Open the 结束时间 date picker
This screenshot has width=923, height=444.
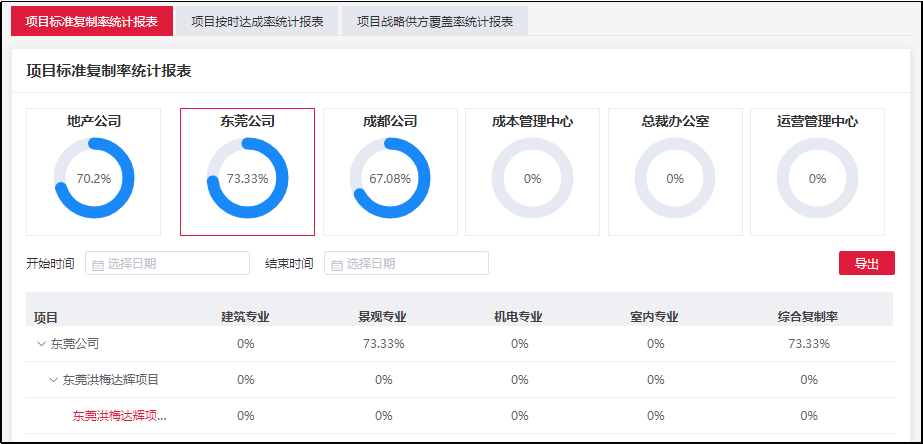point(406,263)
